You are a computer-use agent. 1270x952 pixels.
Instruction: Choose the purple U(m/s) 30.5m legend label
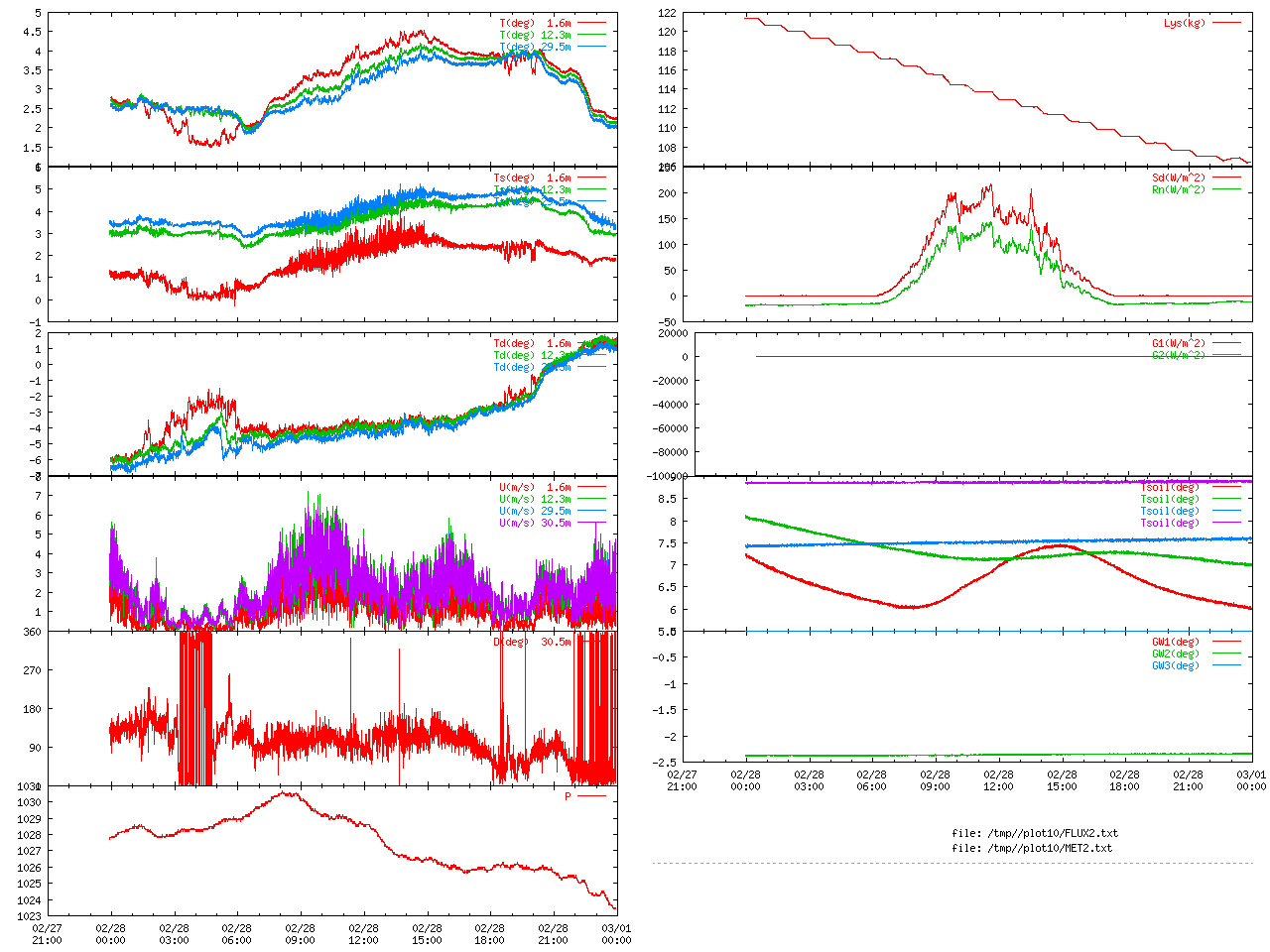pyautogui.click(x=535, y=524)
